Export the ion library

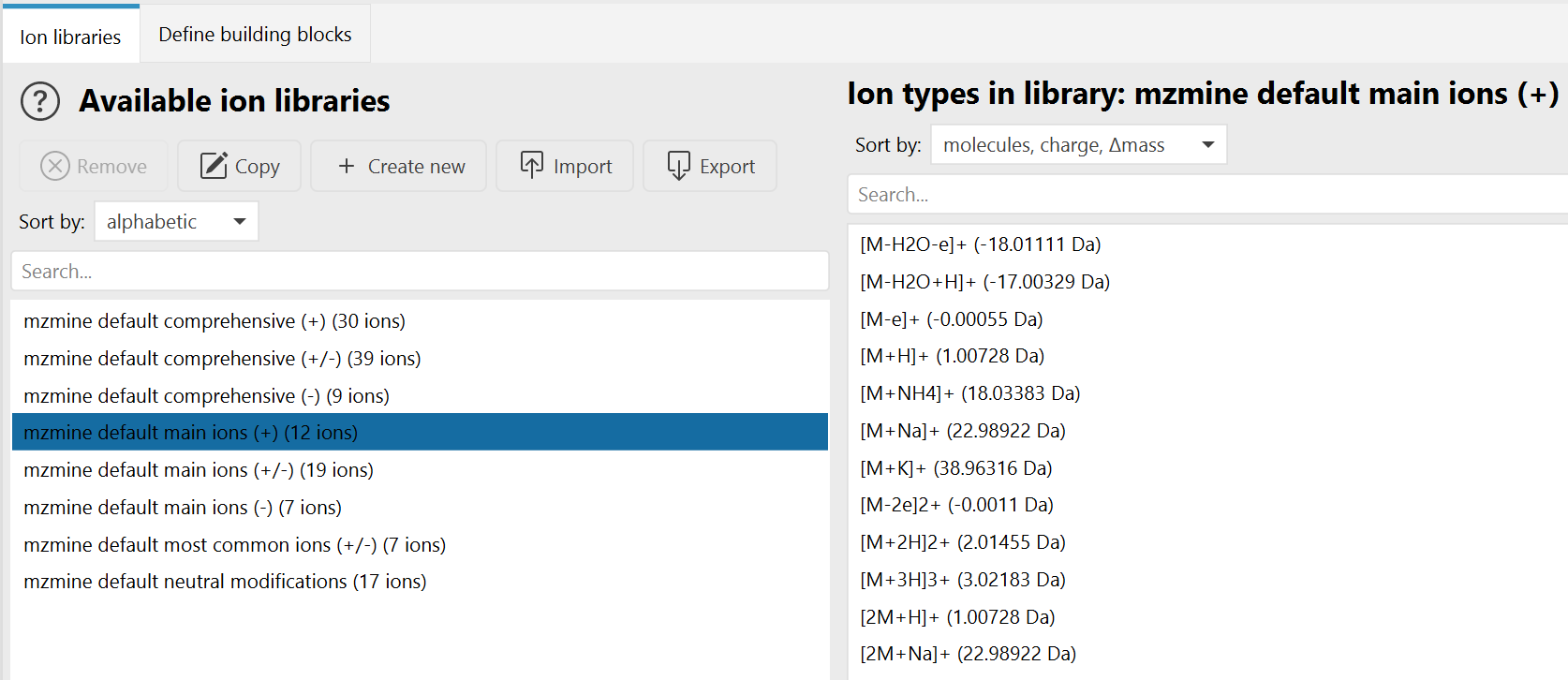710,166
